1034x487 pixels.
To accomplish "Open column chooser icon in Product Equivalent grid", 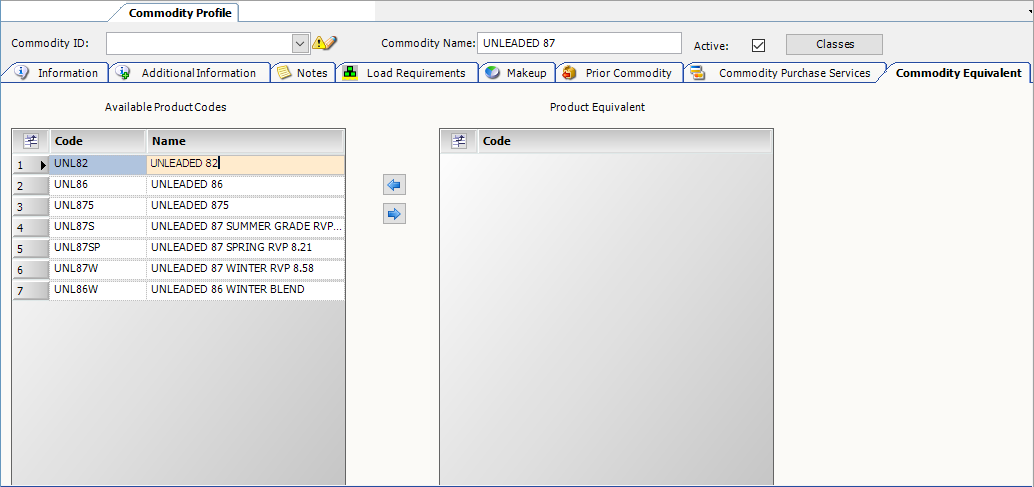I will [x=458, y=141].
